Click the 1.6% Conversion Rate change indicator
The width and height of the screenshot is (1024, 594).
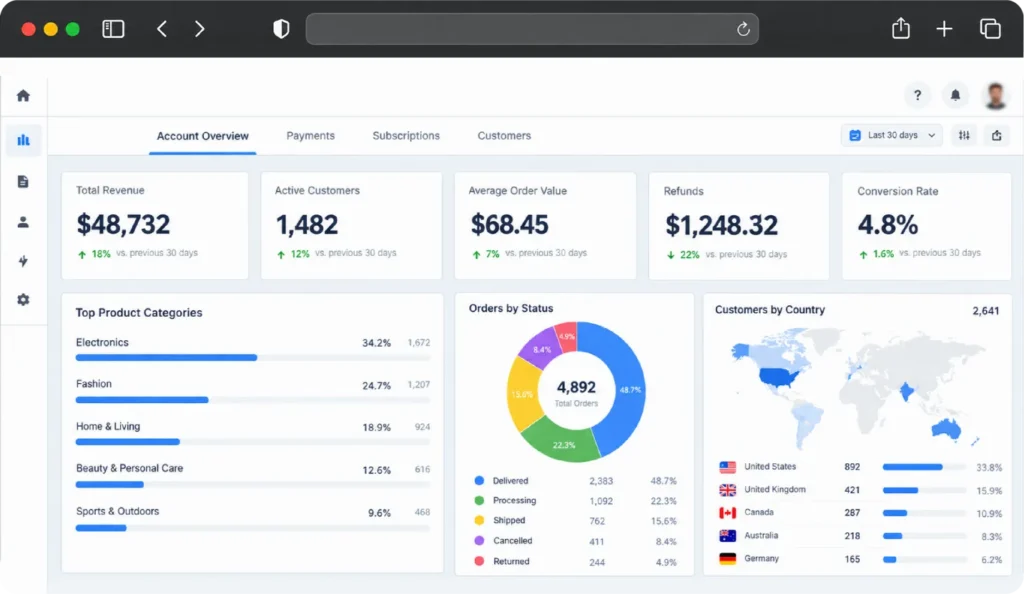(x=876, y=254)
